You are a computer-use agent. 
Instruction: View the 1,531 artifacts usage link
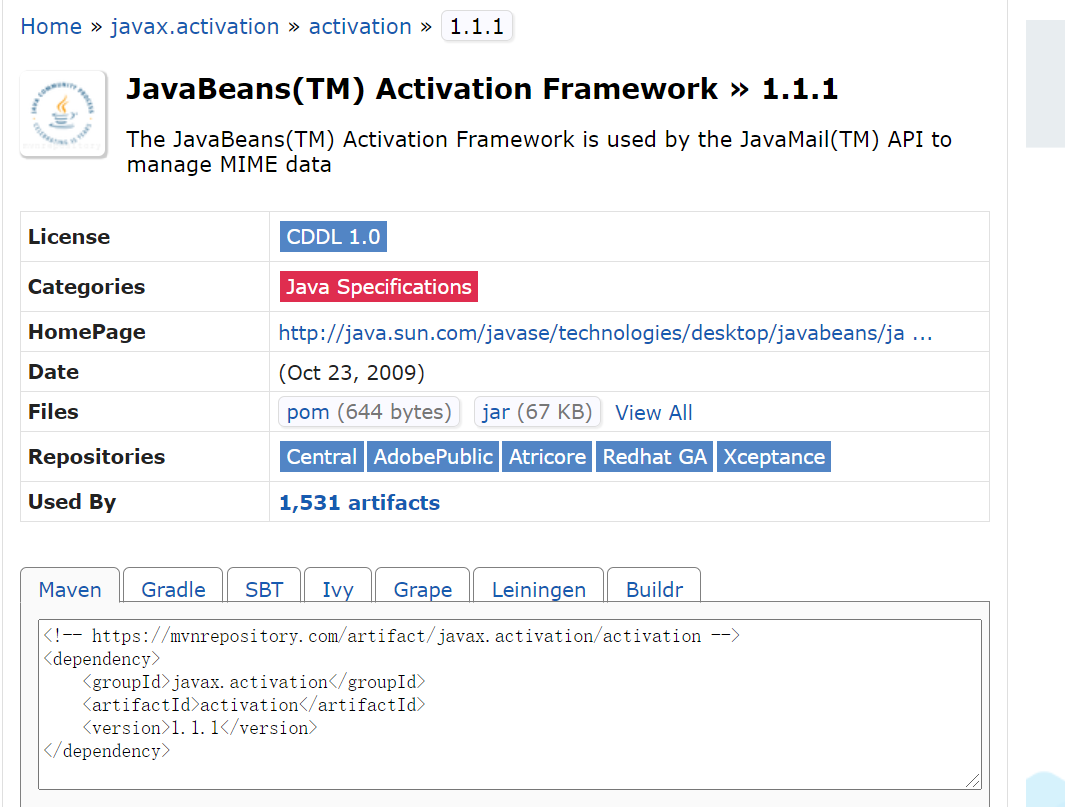[x=359, y=503]
